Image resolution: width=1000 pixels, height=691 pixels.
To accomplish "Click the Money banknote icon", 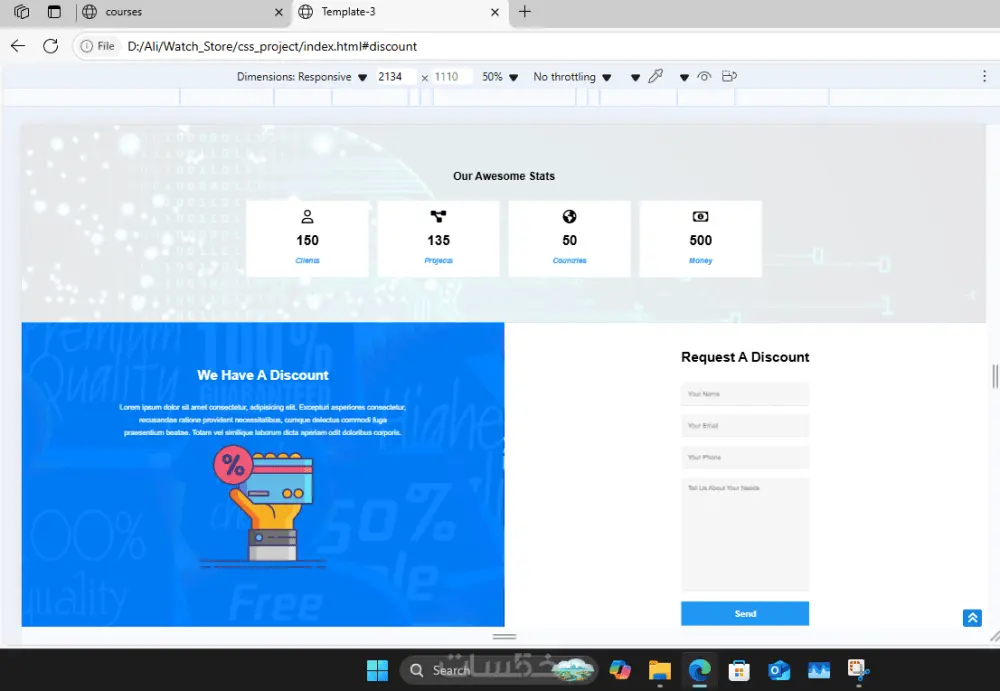I will [700, 217].
